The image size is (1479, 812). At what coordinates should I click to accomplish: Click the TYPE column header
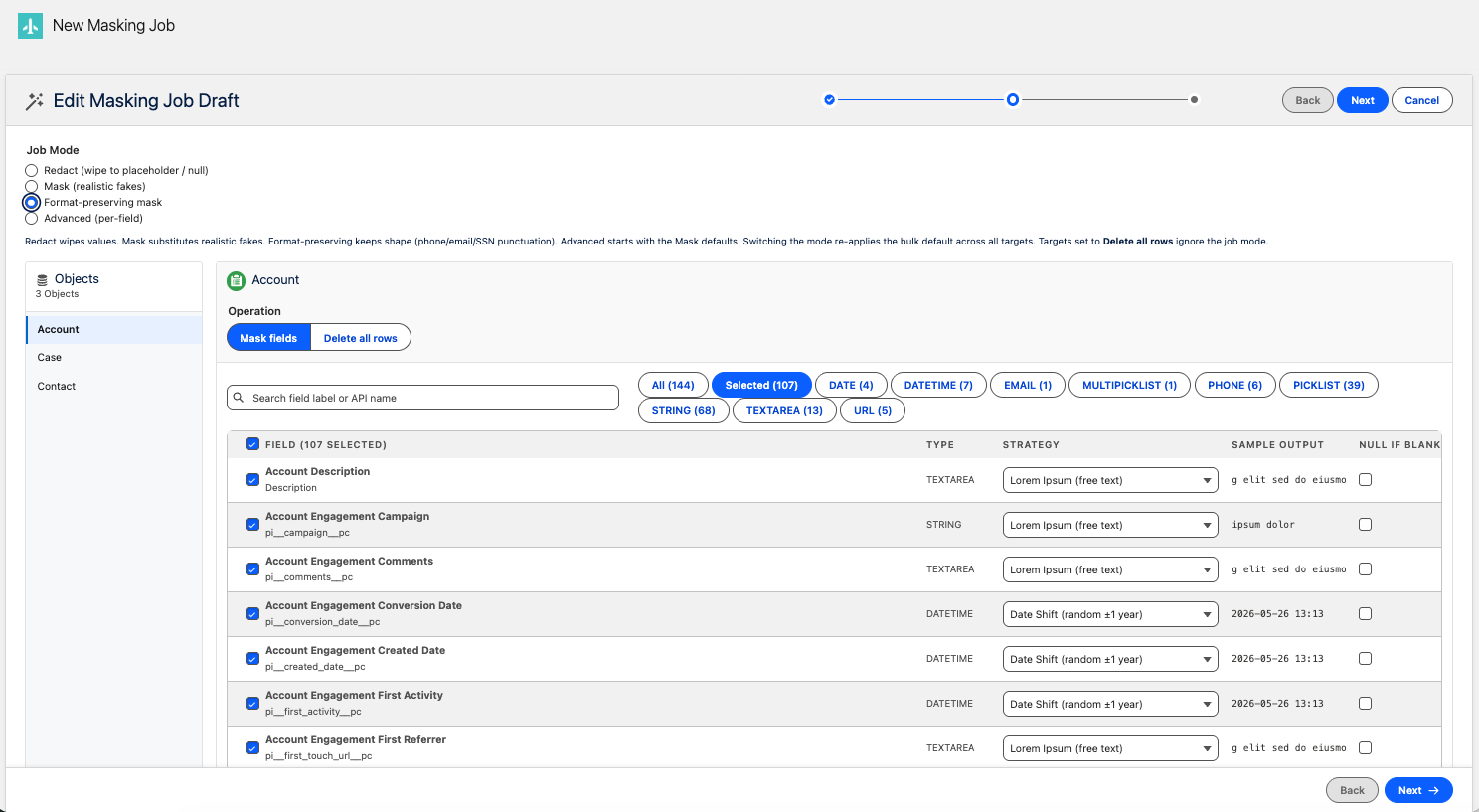940,445
